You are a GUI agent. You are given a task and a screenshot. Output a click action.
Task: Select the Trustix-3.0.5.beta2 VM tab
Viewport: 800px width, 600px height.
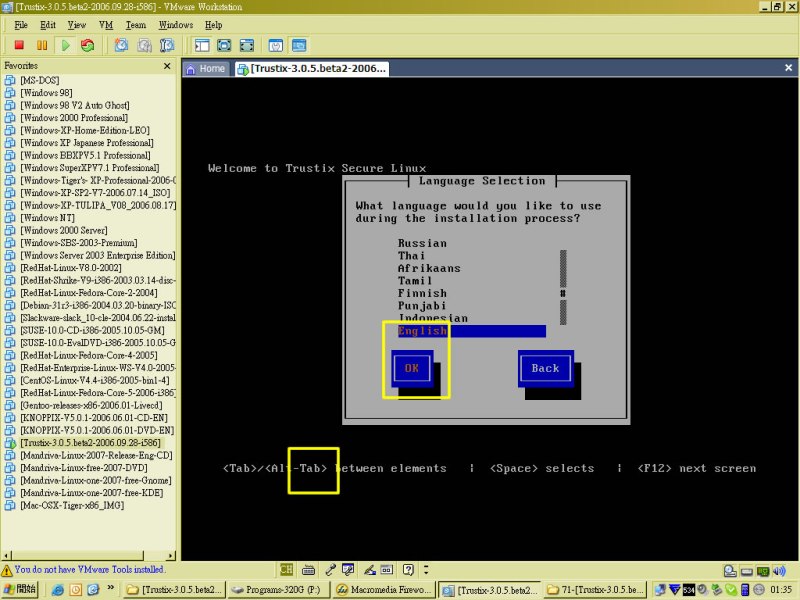point(312,68)
